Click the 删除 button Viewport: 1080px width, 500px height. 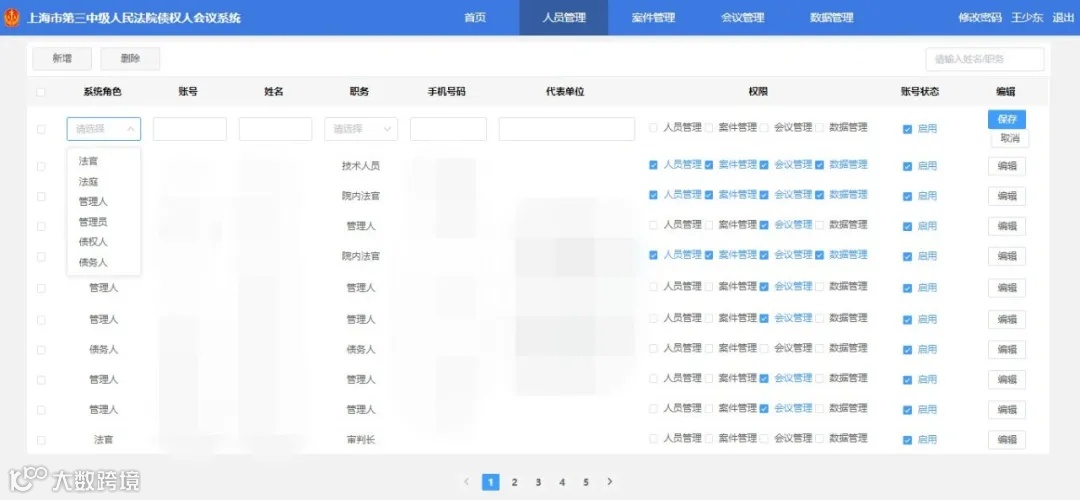pyautogui.click(x=130, y=59)
